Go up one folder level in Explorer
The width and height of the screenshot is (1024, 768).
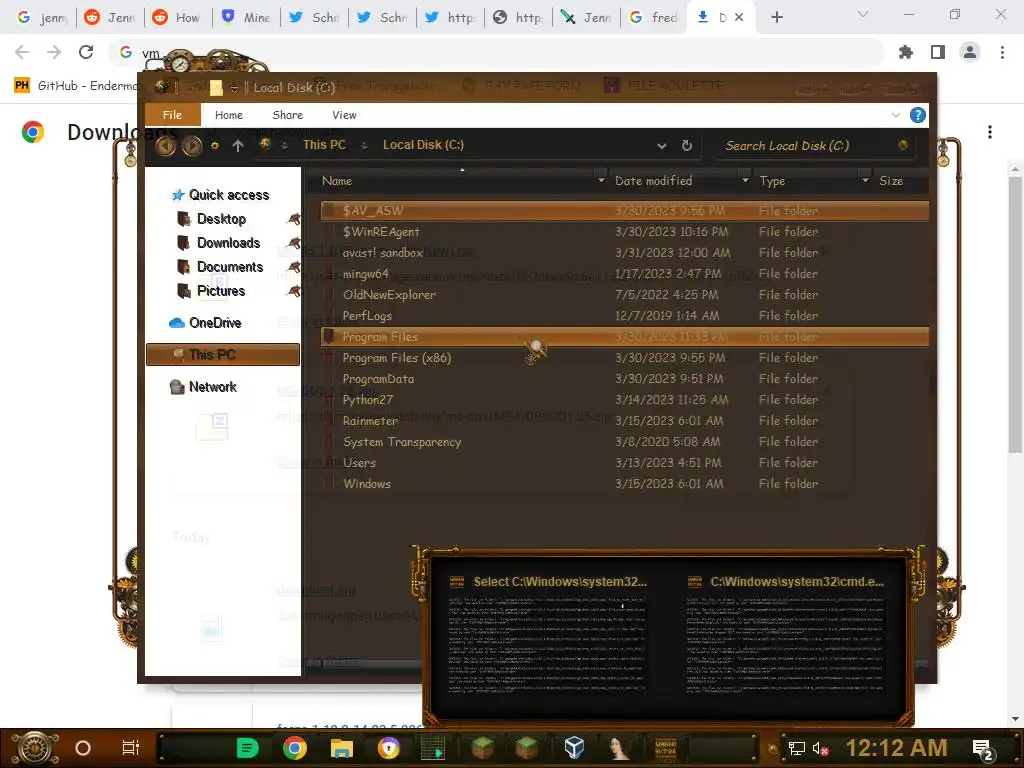(238, 146)
